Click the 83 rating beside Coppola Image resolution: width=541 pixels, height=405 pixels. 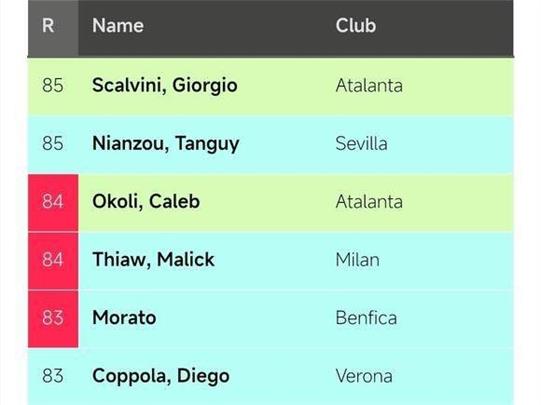pos(53,376)
